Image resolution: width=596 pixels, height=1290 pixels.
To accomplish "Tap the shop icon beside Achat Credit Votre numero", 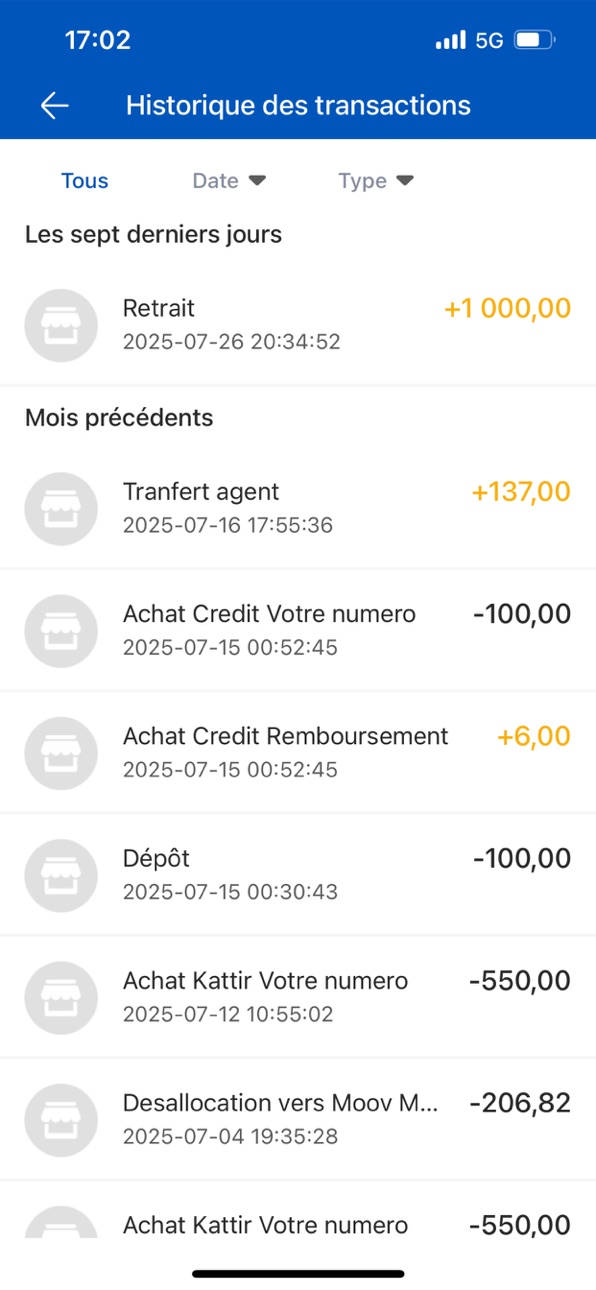I will coord(61,630).
